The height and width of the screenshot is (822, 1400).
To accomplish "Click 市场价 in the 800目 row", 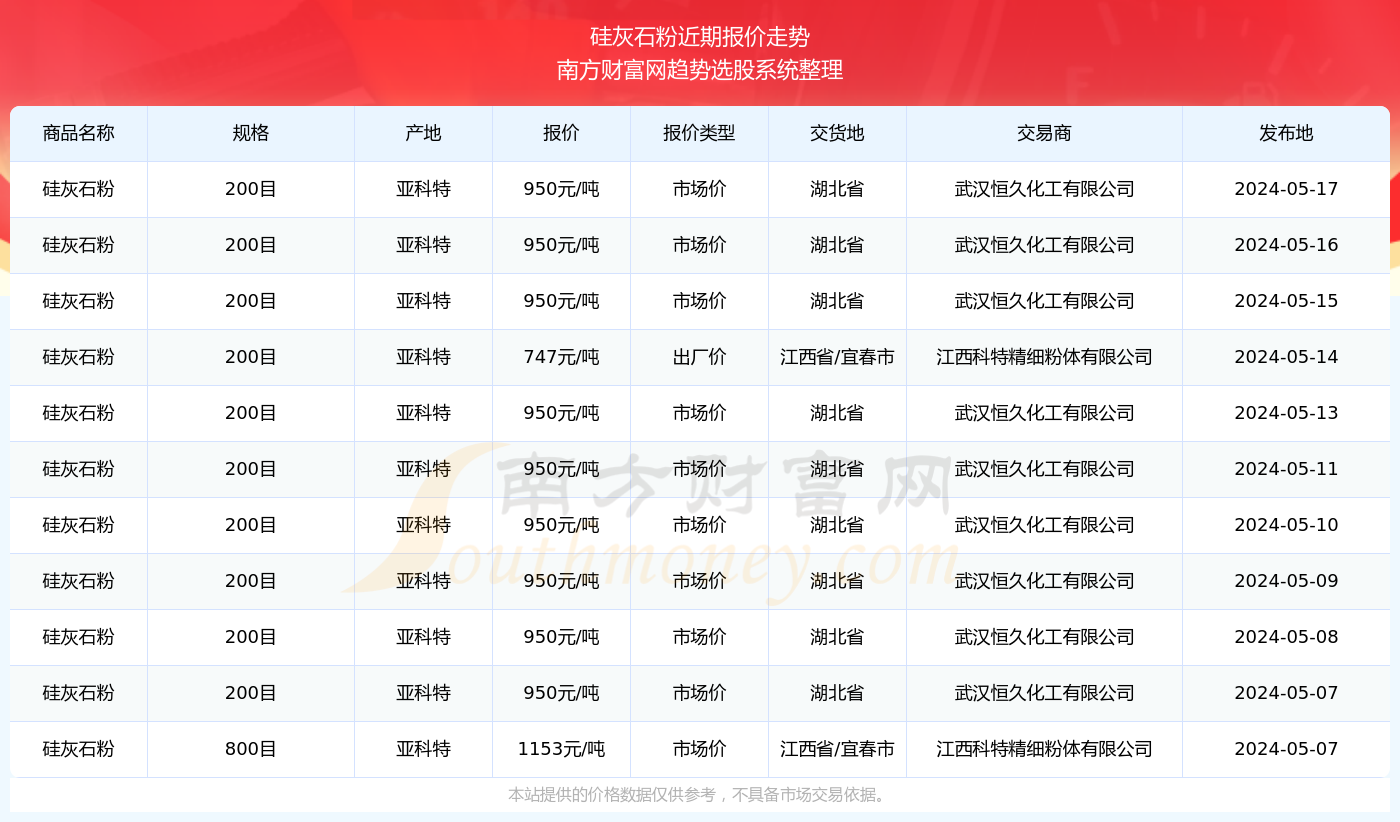I will (x=699, y=749).
